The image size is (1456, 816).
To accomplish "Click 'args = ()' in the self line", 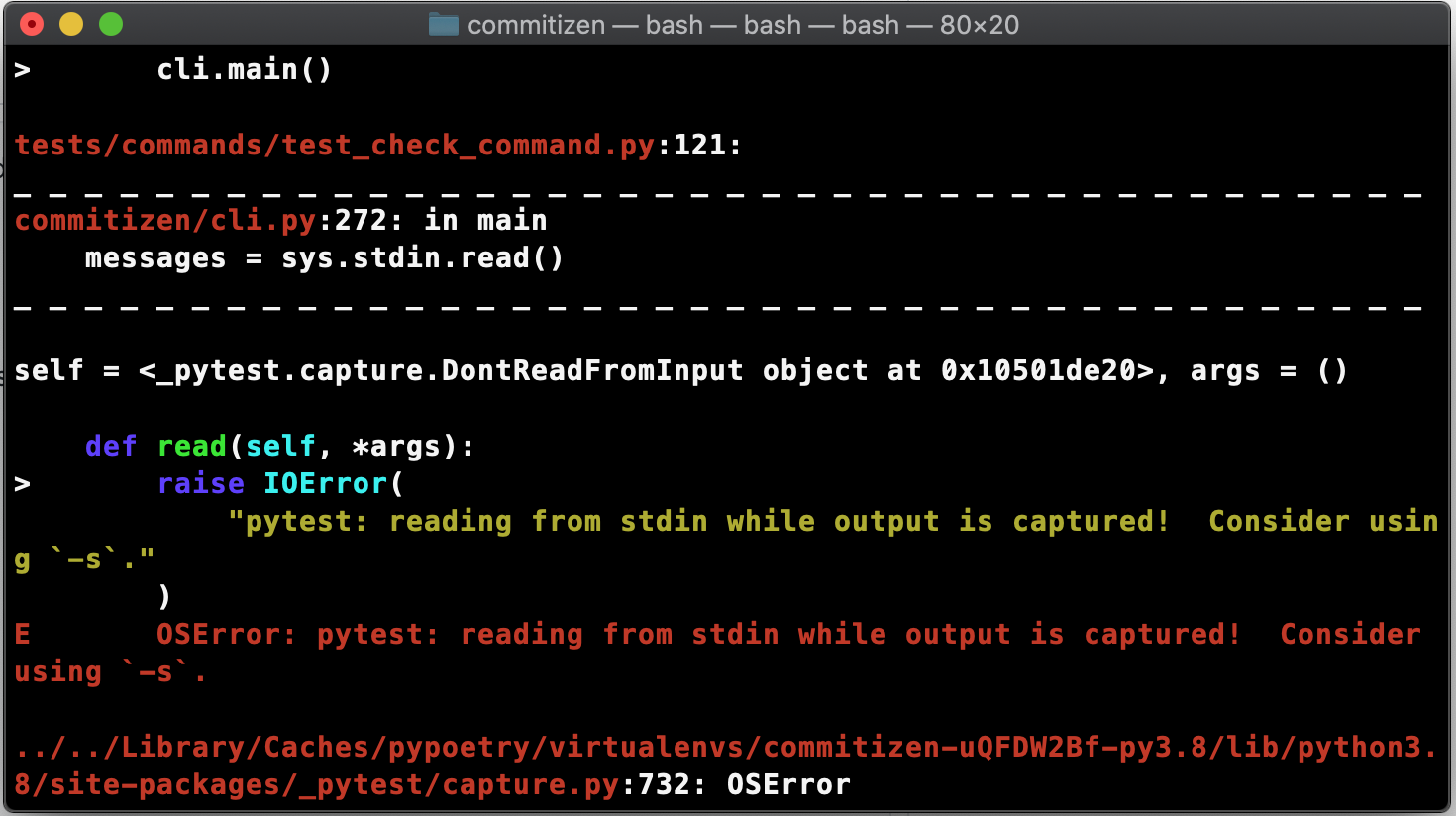I will pos(1269,371).
